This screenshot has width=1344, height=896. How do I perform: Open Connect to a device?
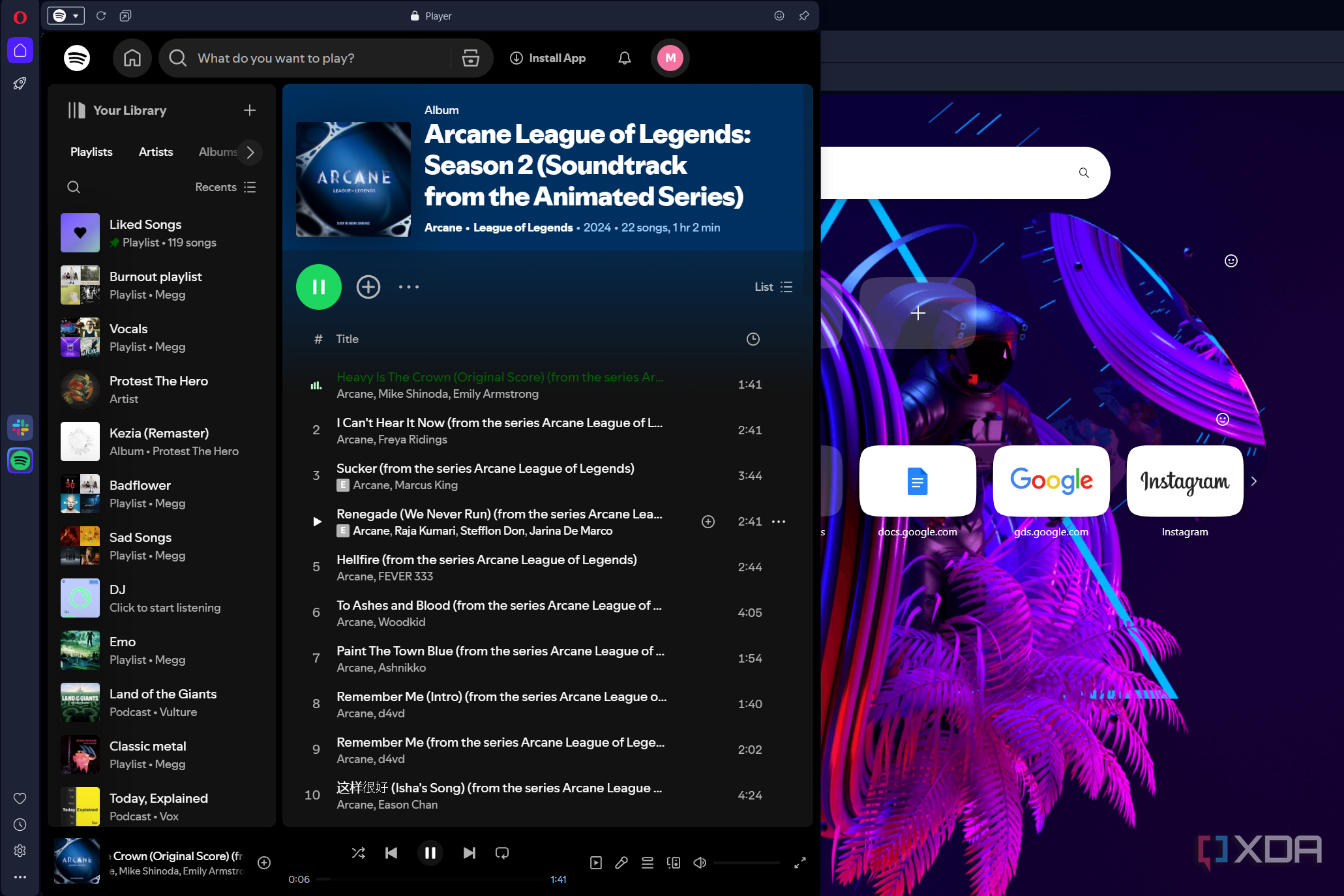click(674, 863)
